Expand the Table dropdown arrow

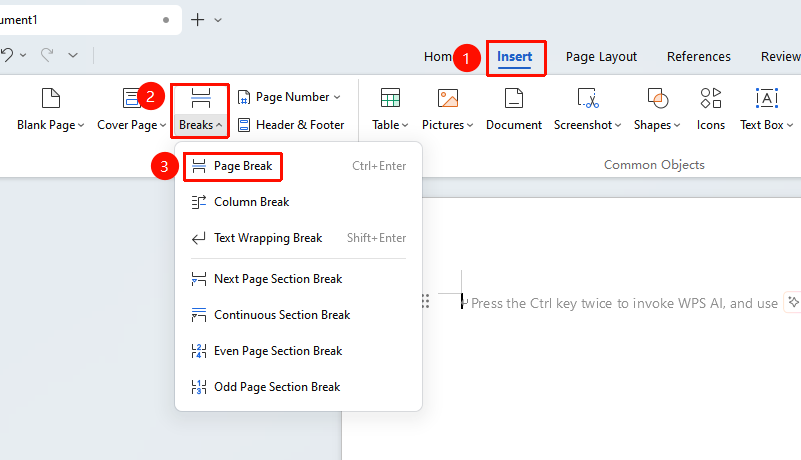click(x=405, y=125)
